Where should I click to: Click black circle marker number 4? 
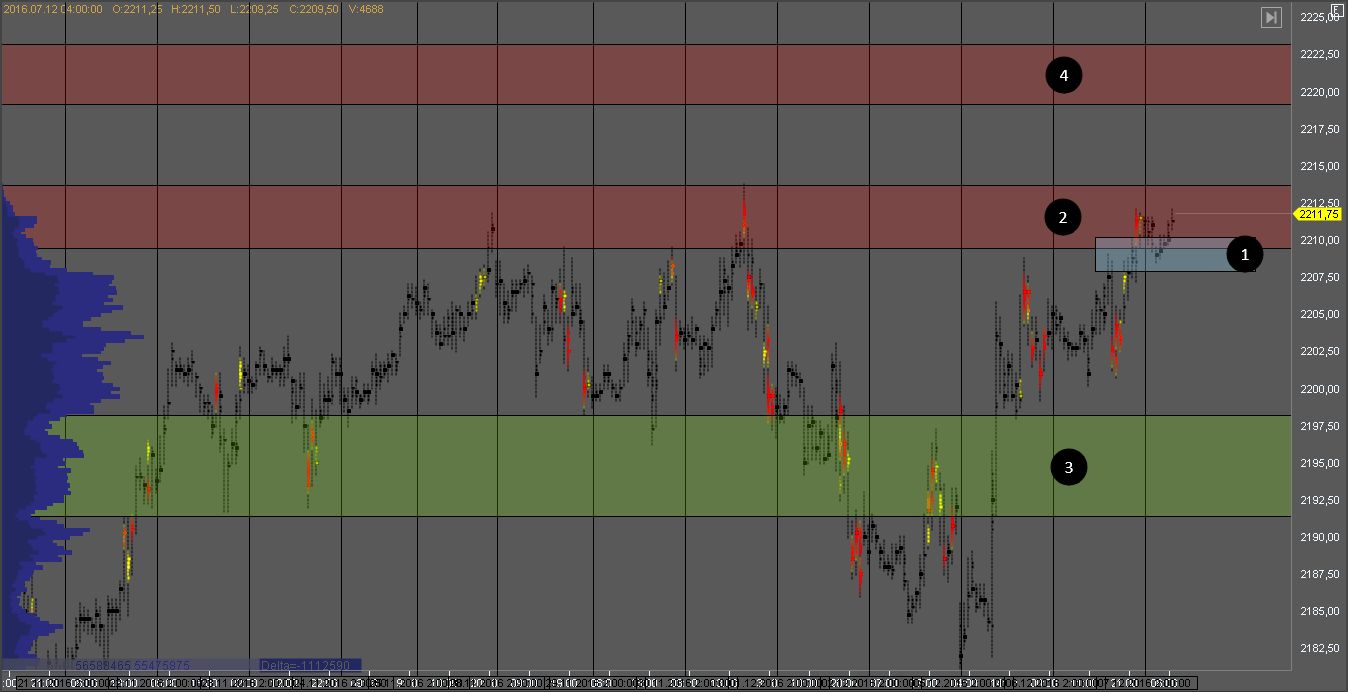click(1064, 75)
